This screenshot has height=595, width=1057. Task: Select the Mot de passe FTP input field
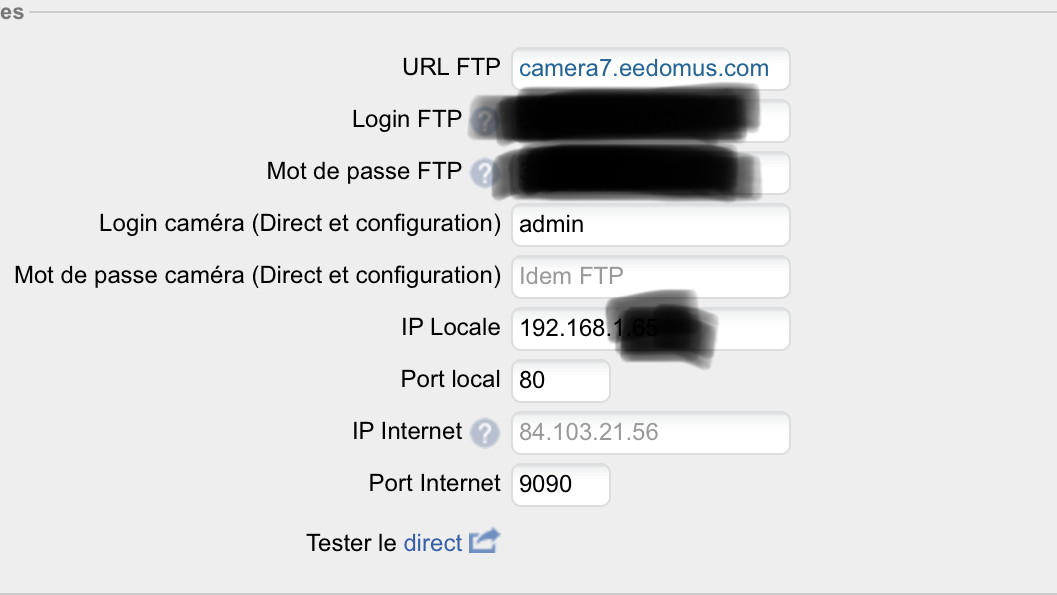(651, 173)
